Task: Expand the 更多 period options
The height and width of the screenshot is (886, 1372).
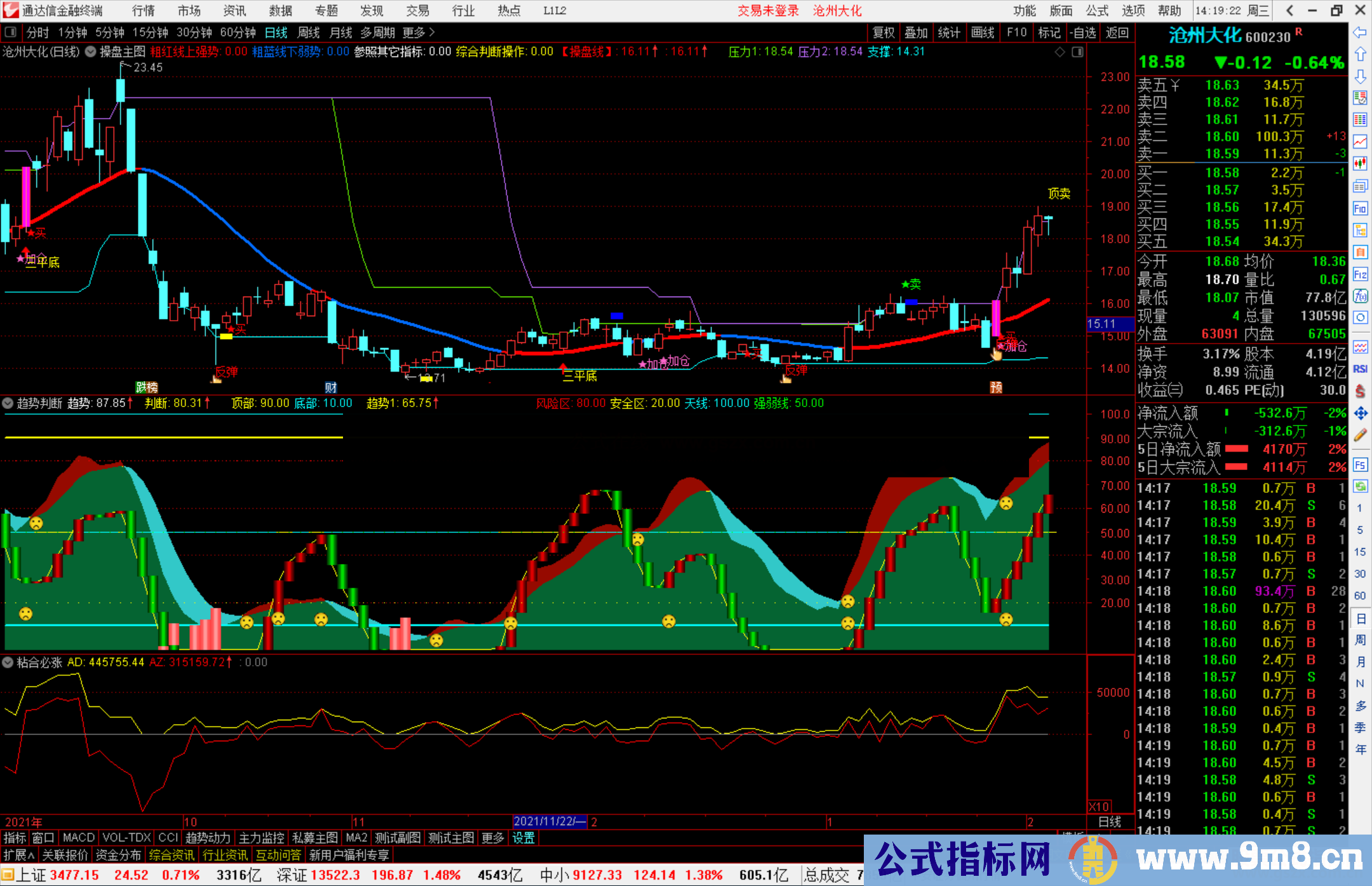Action: [419, 32]
